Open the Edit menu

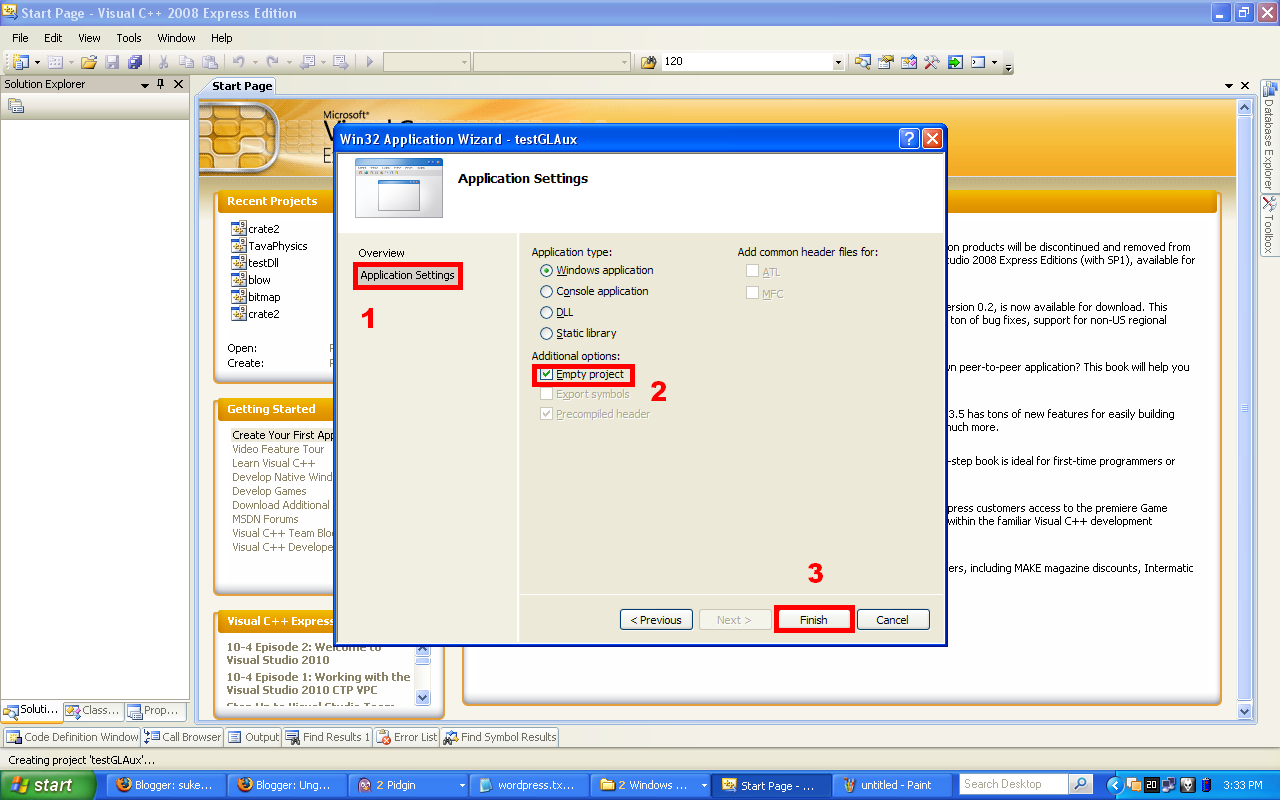tap(53, 38)
